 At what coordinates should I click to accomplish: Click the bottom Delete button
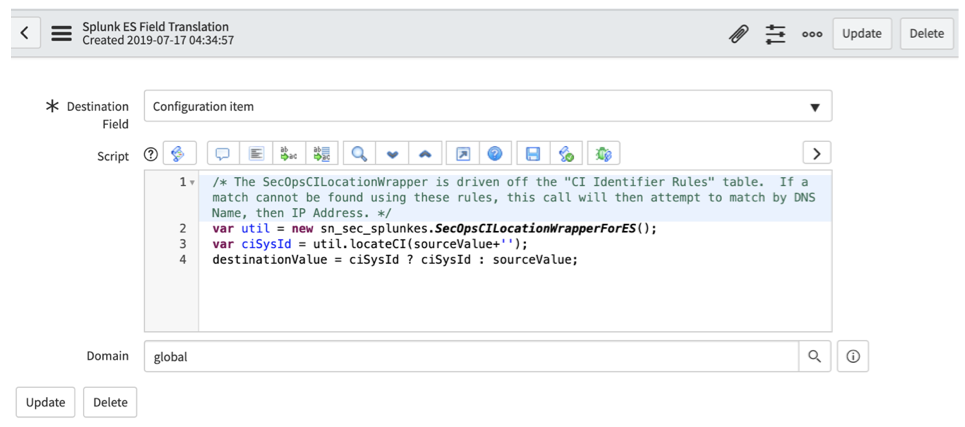(110, 402)
